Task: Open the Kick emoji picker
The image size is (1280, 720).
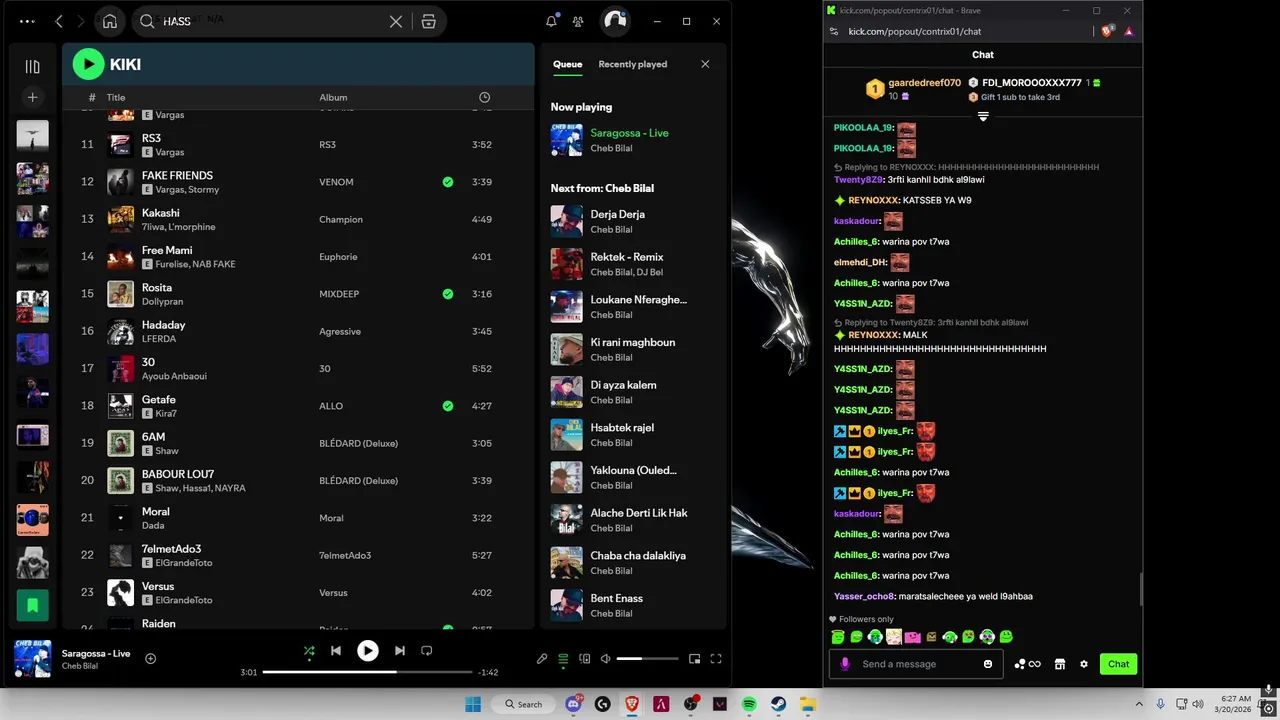Action: pyautogui.click(x=988, y=664)
